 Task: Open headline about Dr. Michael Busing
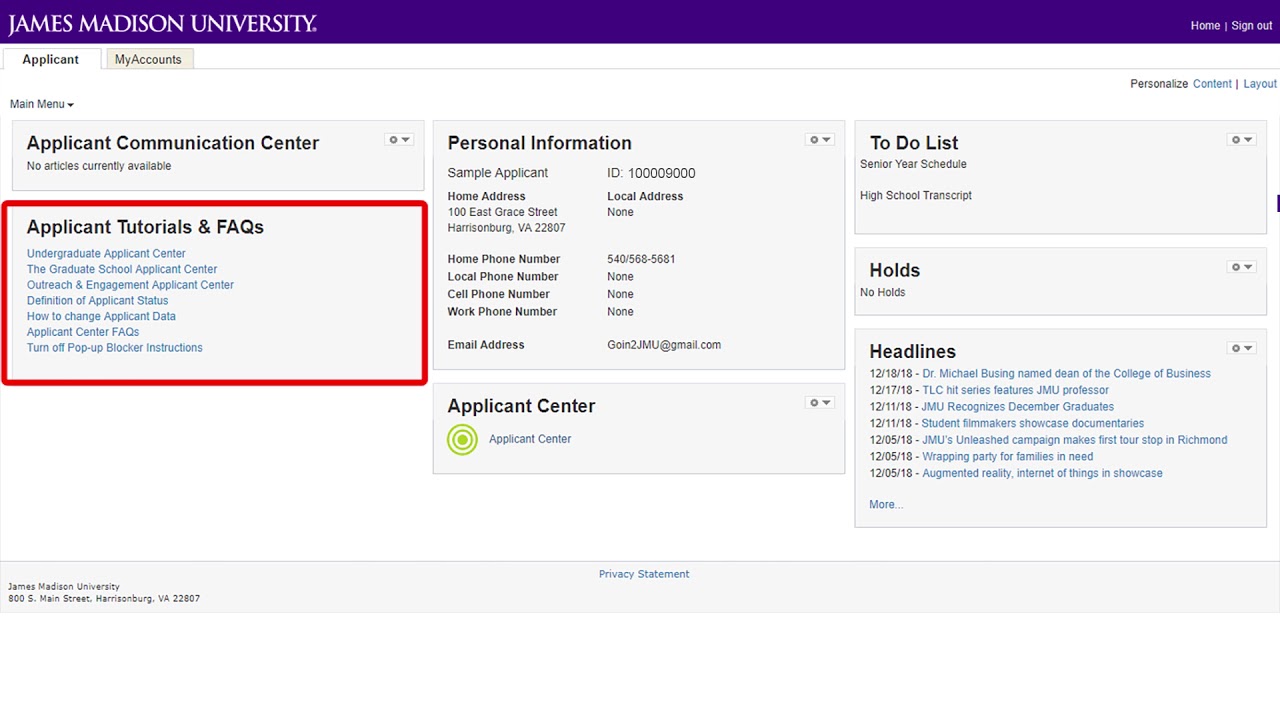(1066, 374)
